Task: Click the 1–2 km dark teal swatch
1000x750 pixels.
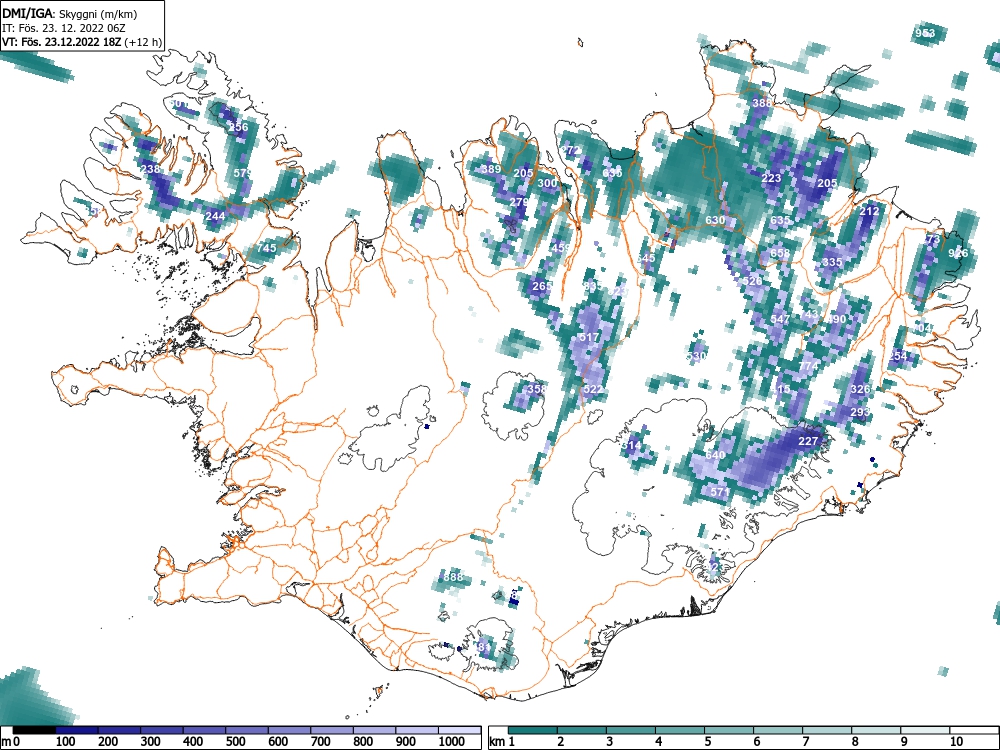Action: coord(533,730)
